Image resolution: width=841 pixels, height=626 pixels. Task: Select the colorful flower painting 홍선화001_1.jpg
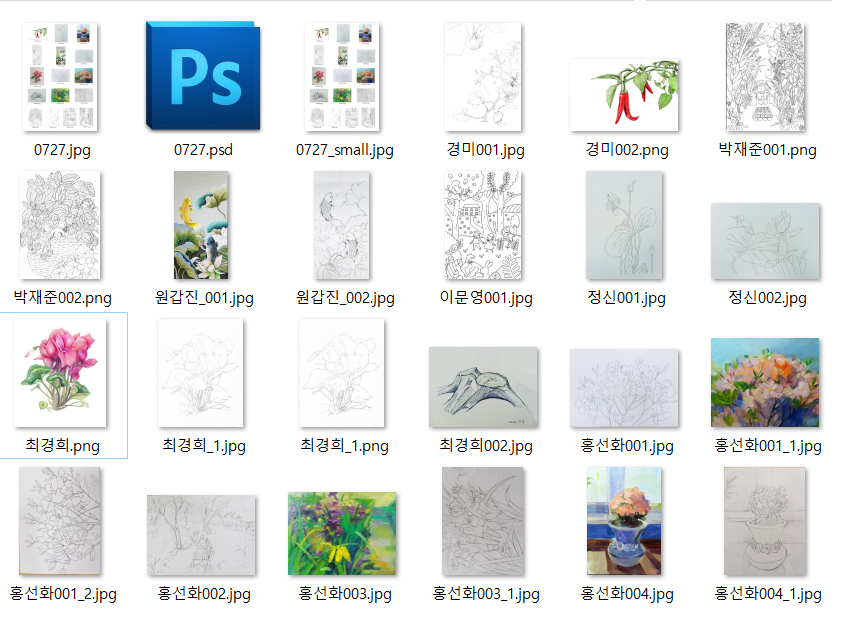tap(766, 382)
